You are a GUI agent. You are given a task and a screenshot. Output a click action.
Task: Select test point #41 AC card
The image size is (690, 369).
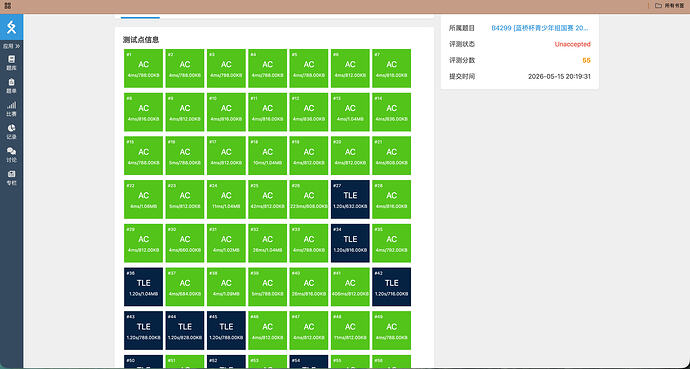pos(350,287)
